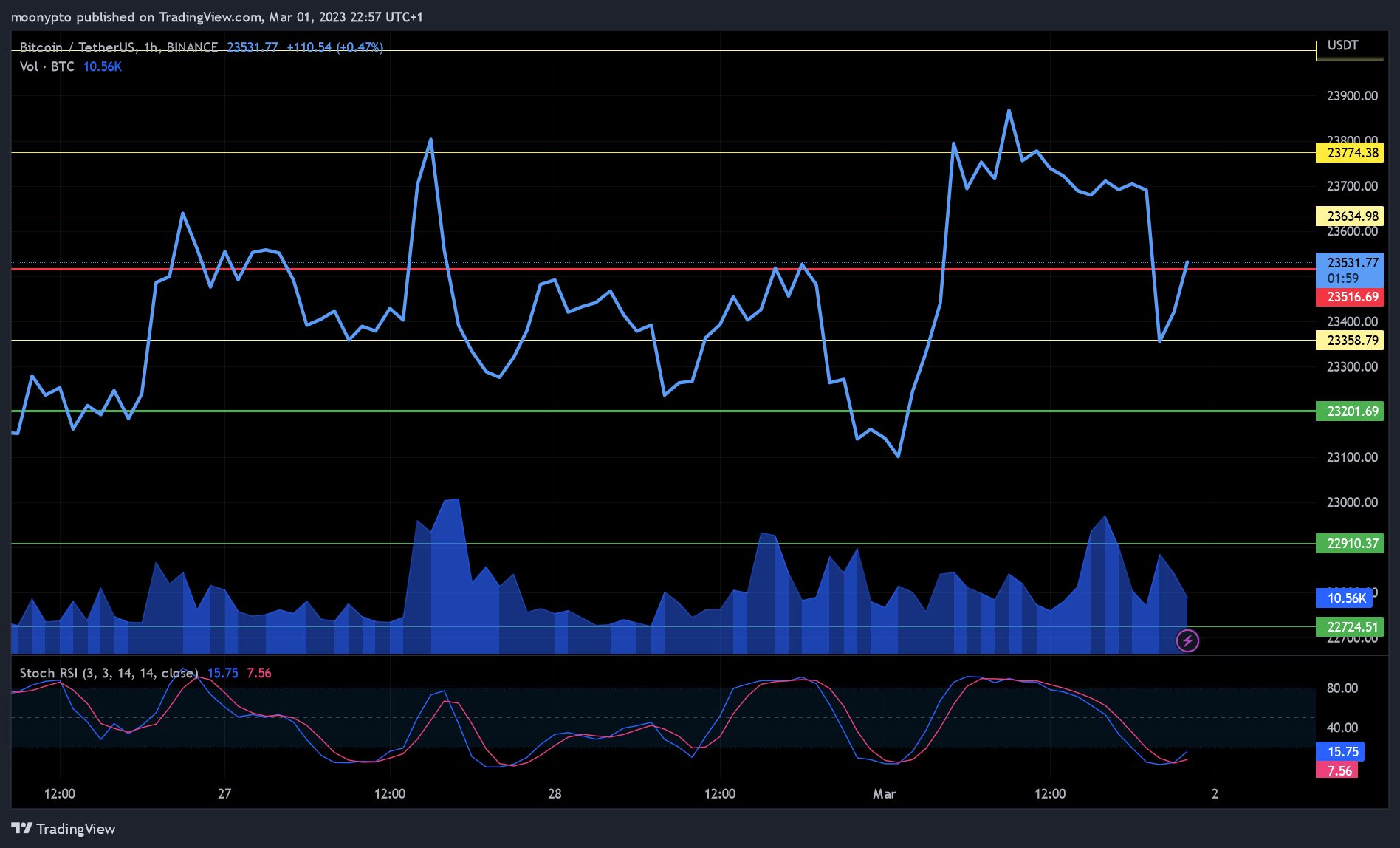This screenshot has width=1400, height=848.
Task: Click the red 23516.69 price label
Action: click(1351, 297)
